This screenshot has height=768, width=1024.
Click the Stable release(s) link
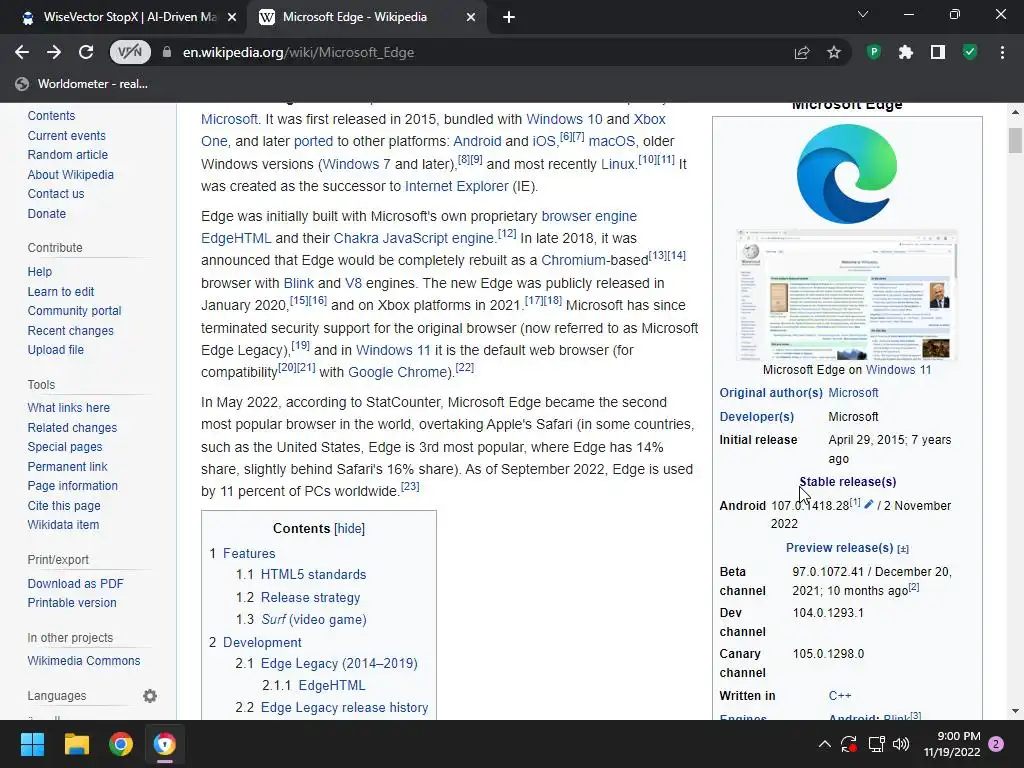(848, 482)
